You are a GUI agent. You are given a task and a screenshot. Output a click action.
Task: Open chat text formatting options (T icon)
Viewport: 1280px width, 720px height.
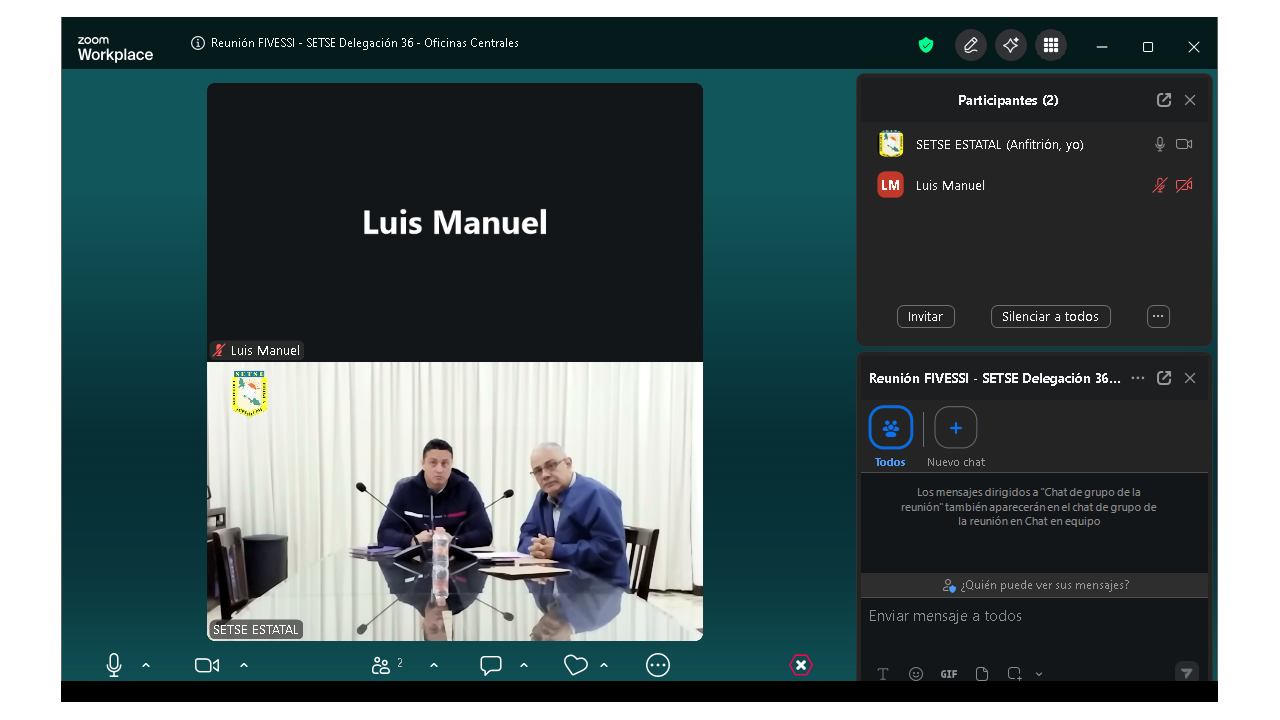point(883,674)
